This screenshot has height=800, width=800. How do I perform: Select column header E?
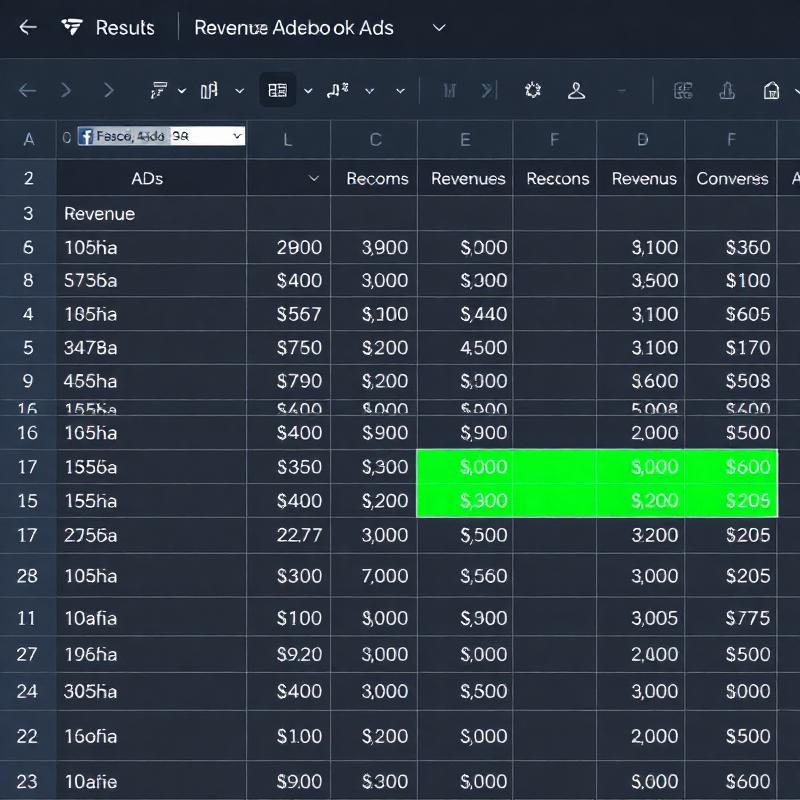[465, 139]
